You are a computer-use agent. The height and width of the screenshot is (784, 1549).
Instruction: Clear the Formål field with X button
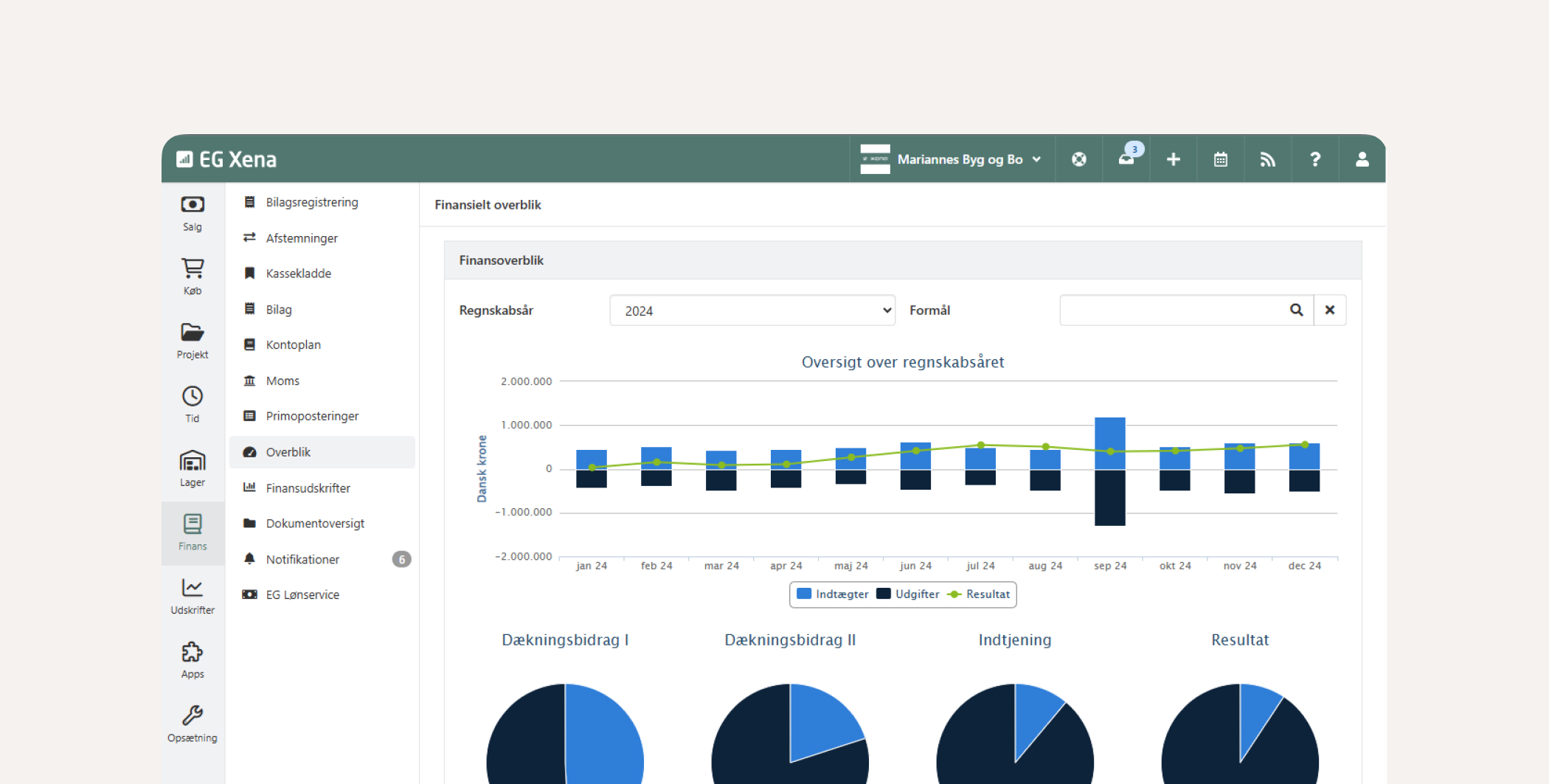(x=1330, y=311)
